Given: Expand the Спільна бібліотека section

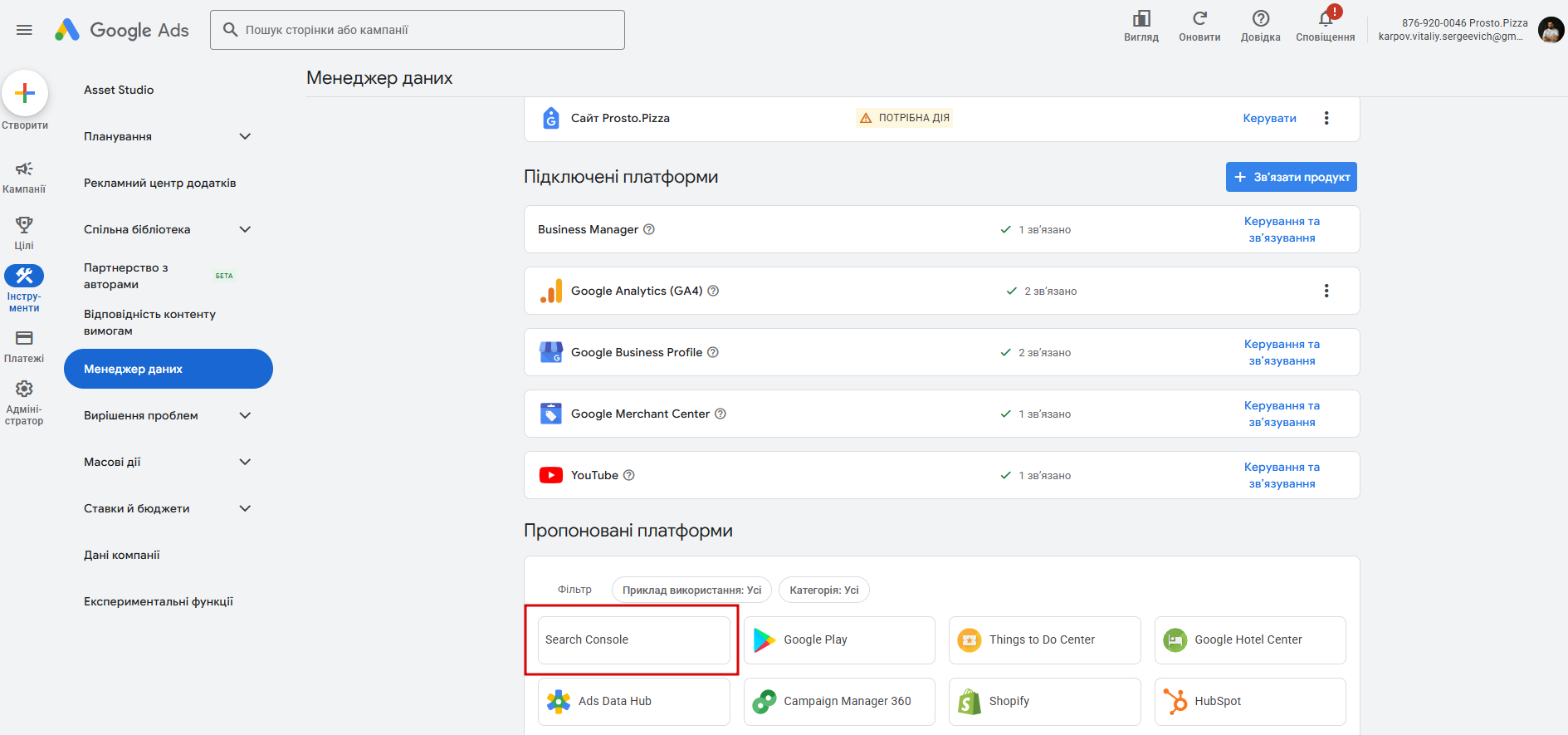Looking at the screenshot, I should [x=245, y=229].
